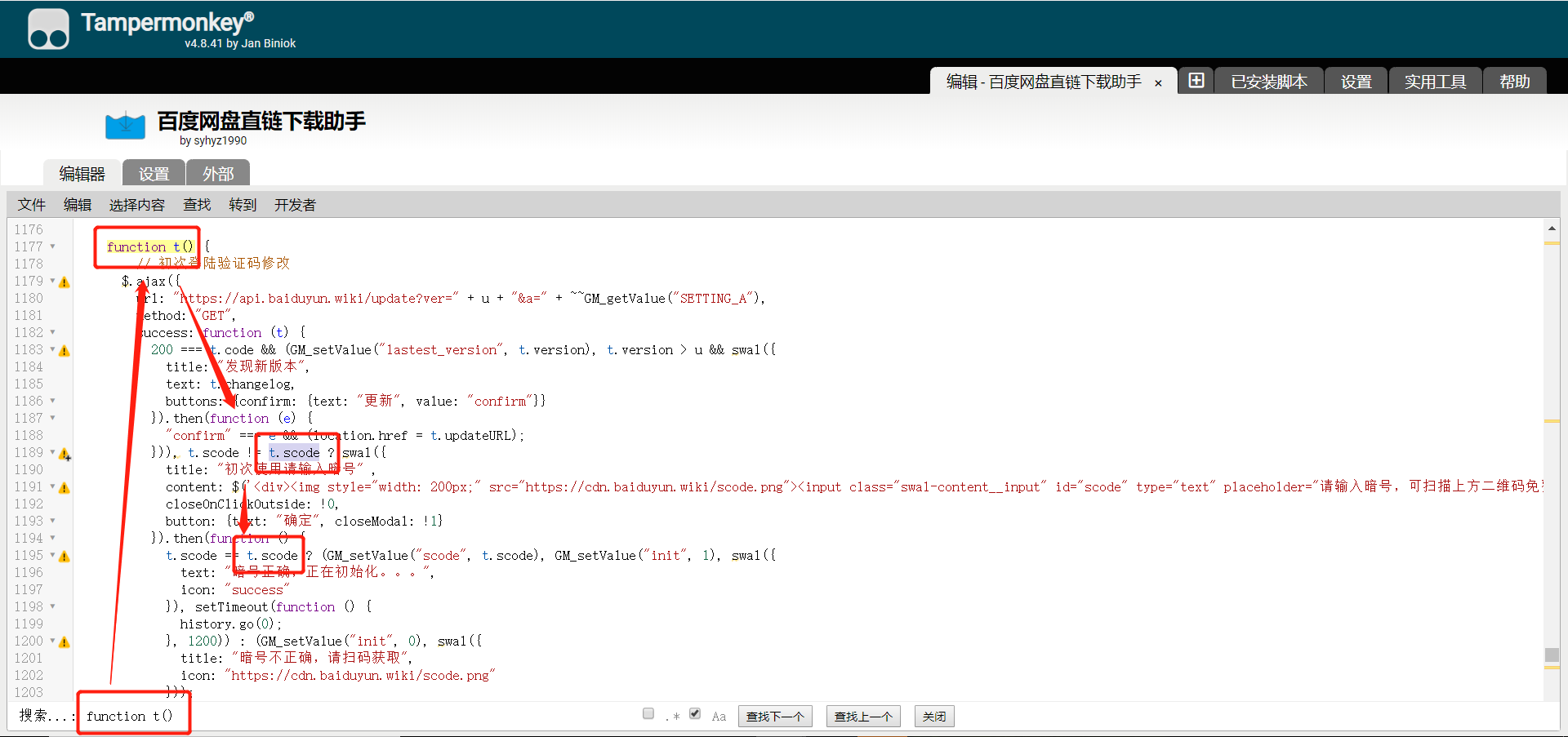Open the new script plus tab
Image resolution: width=1568 pixels, height=737 pixels.
[x=1196, y=81]
